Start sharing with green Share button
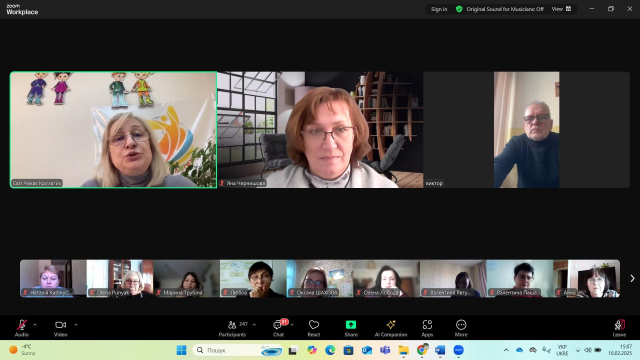This screenshot has height=360, width=640. (x=351, y=328)
